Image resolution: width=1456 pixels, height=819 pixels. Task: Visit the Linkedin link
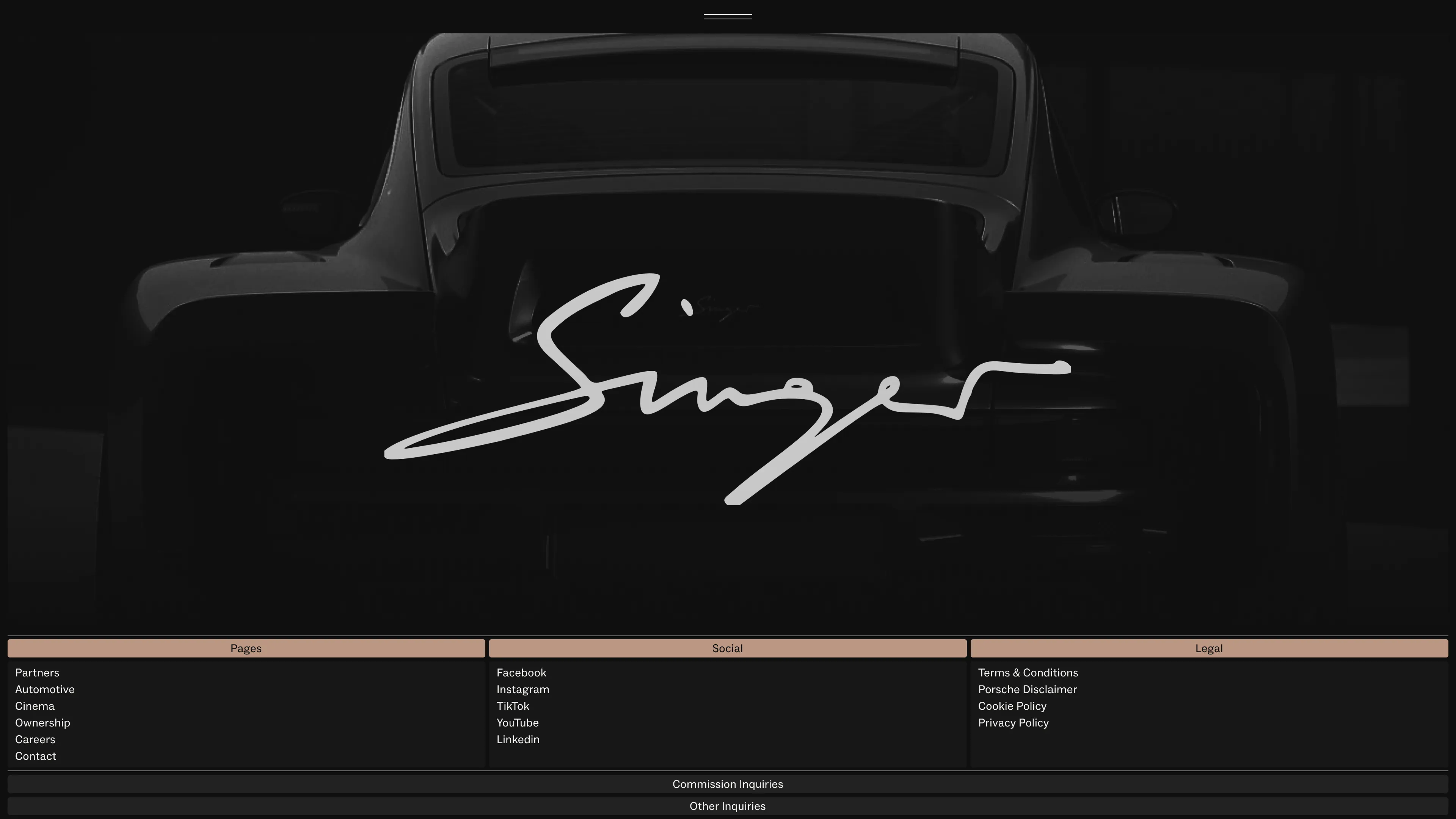518,739
